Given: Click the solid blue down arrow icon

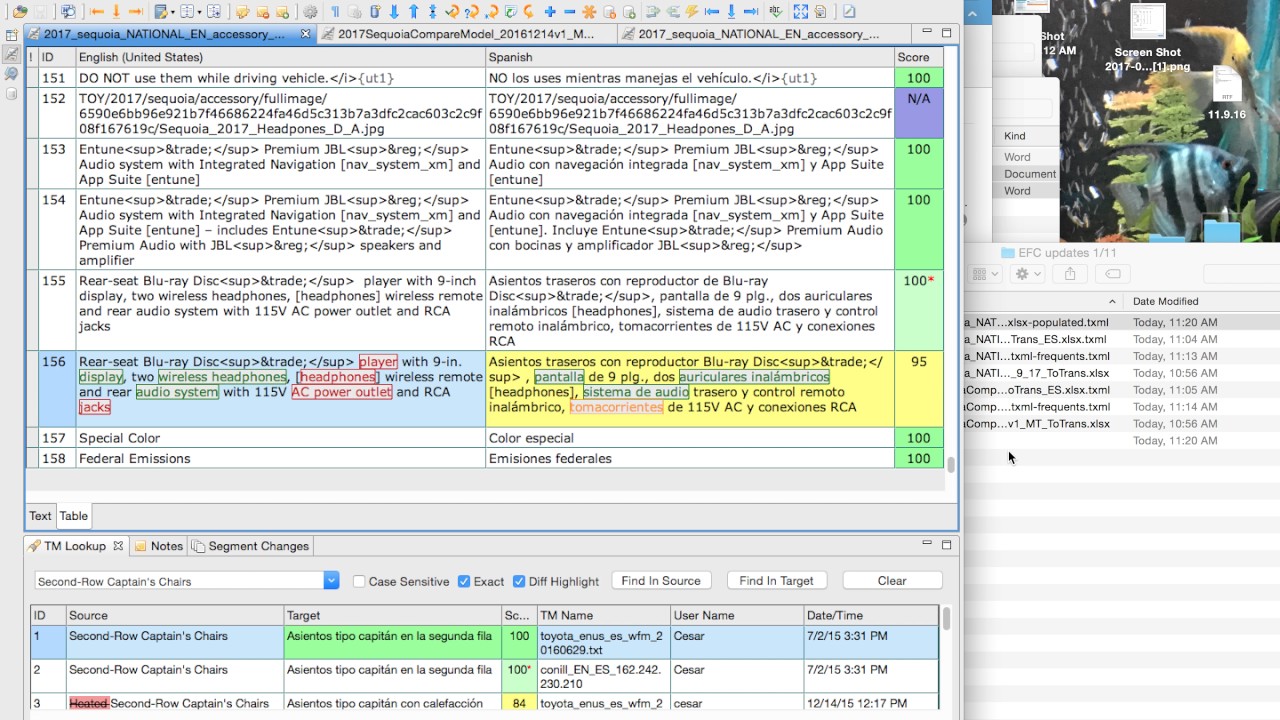Looking at the screenshot, I should [x=394, y=12].
